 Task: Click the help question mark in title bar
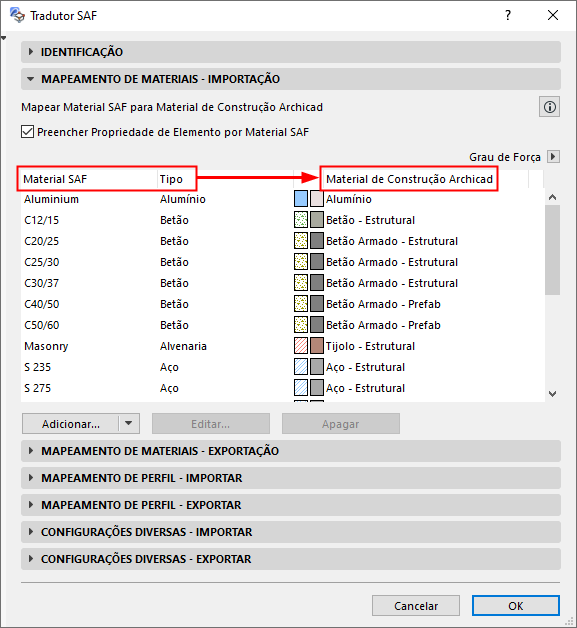point(508,15)
